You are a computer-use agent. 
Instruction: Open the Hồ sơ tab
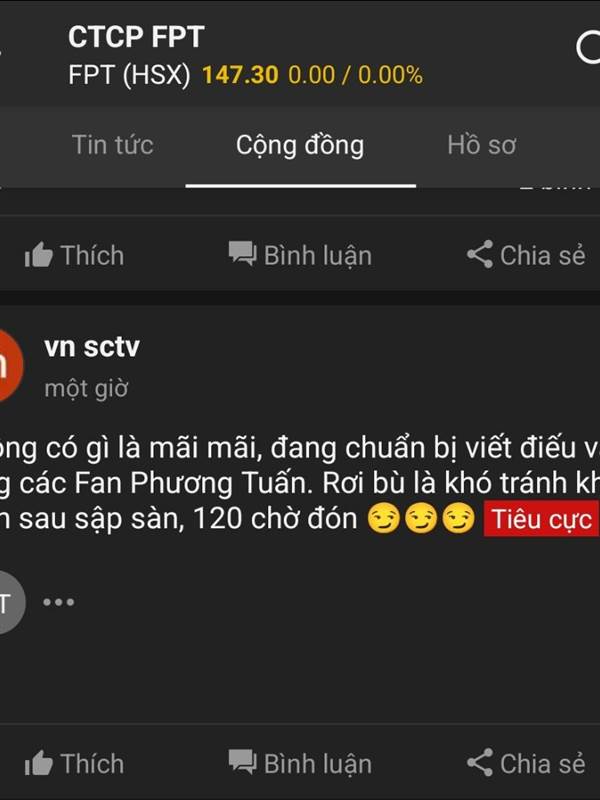point(482,145)
